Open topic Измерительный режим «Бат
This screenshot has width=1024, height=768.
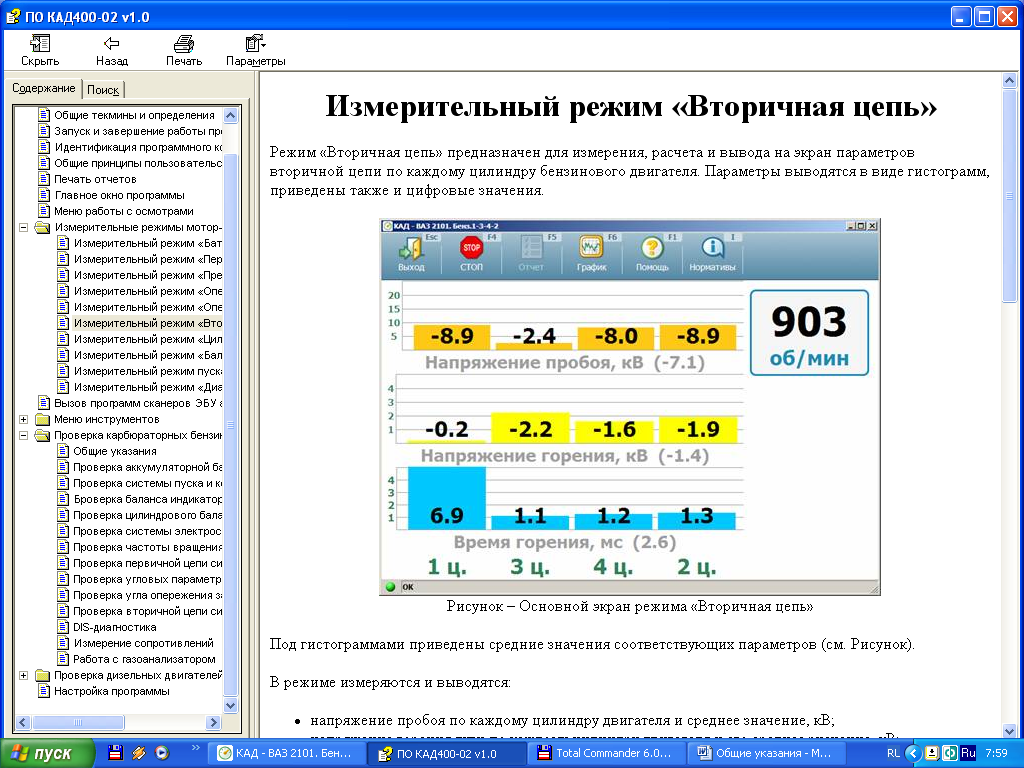[x=148, y=243]
